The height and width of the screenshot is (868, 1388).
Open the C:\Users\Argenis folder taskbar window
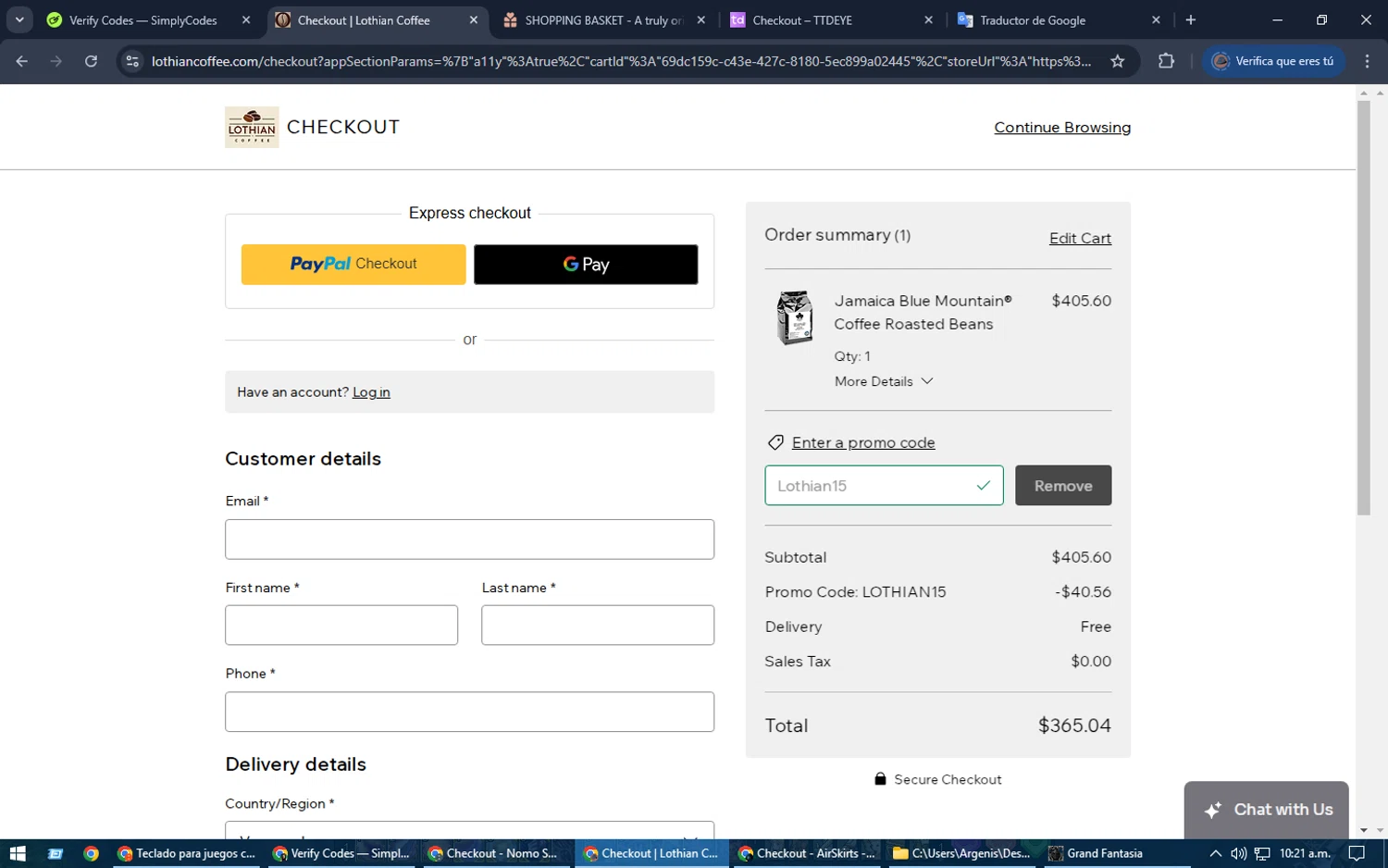pyautogui.click(x=960, y=853)
